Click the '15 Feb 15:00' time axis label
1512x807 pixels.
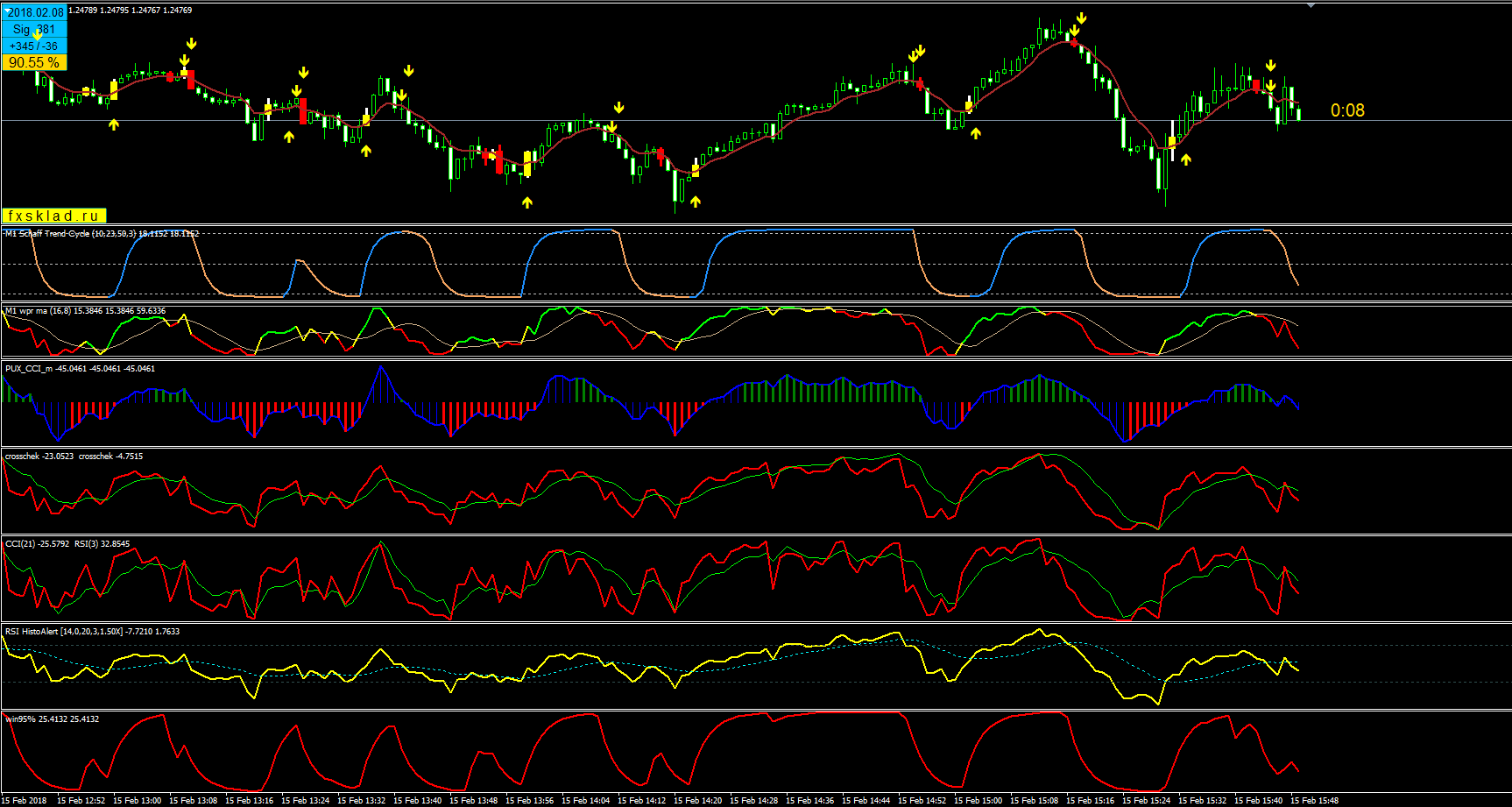978,801
